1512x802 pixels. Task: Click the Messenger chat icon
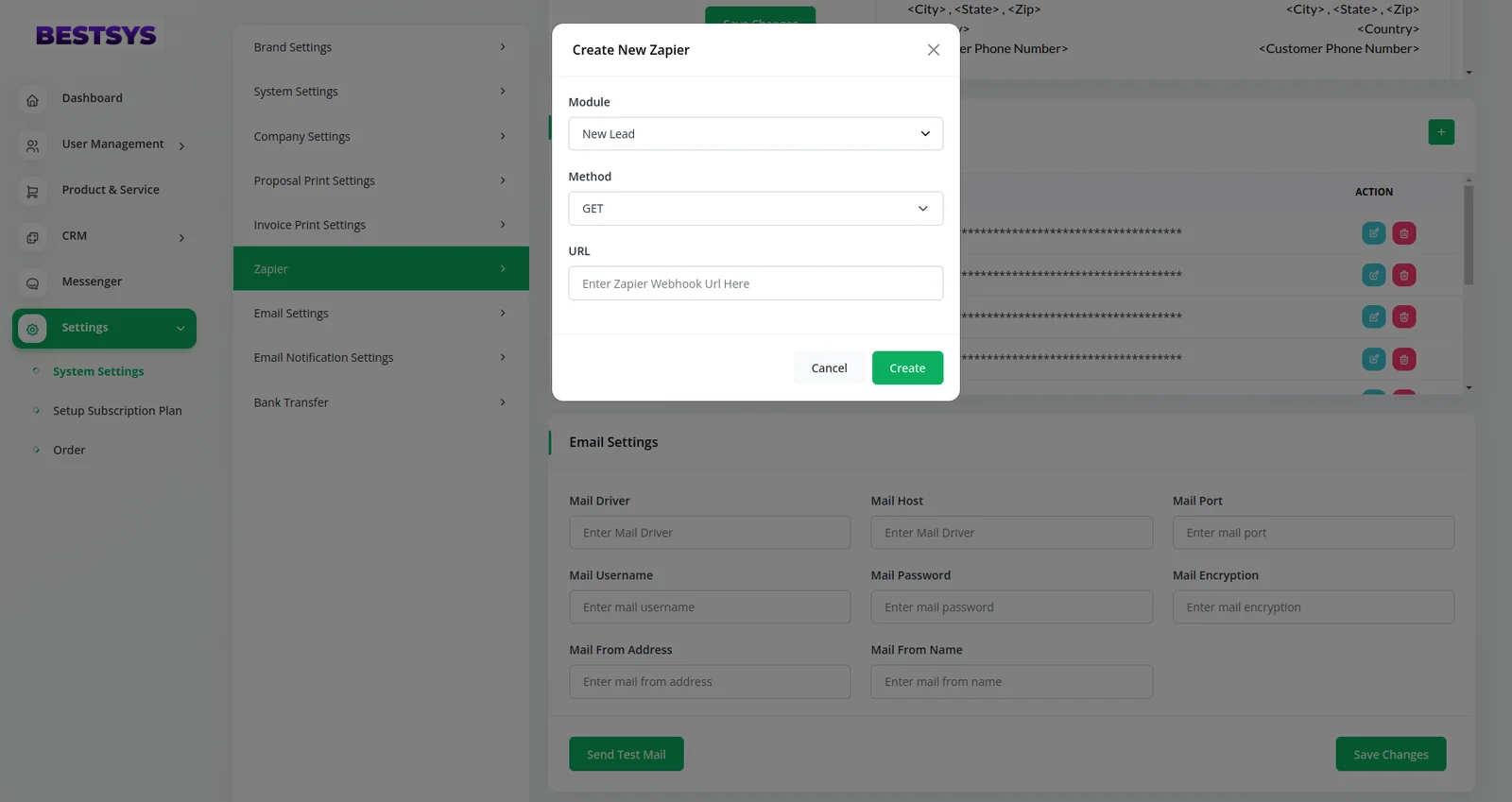tap(32, 282)
